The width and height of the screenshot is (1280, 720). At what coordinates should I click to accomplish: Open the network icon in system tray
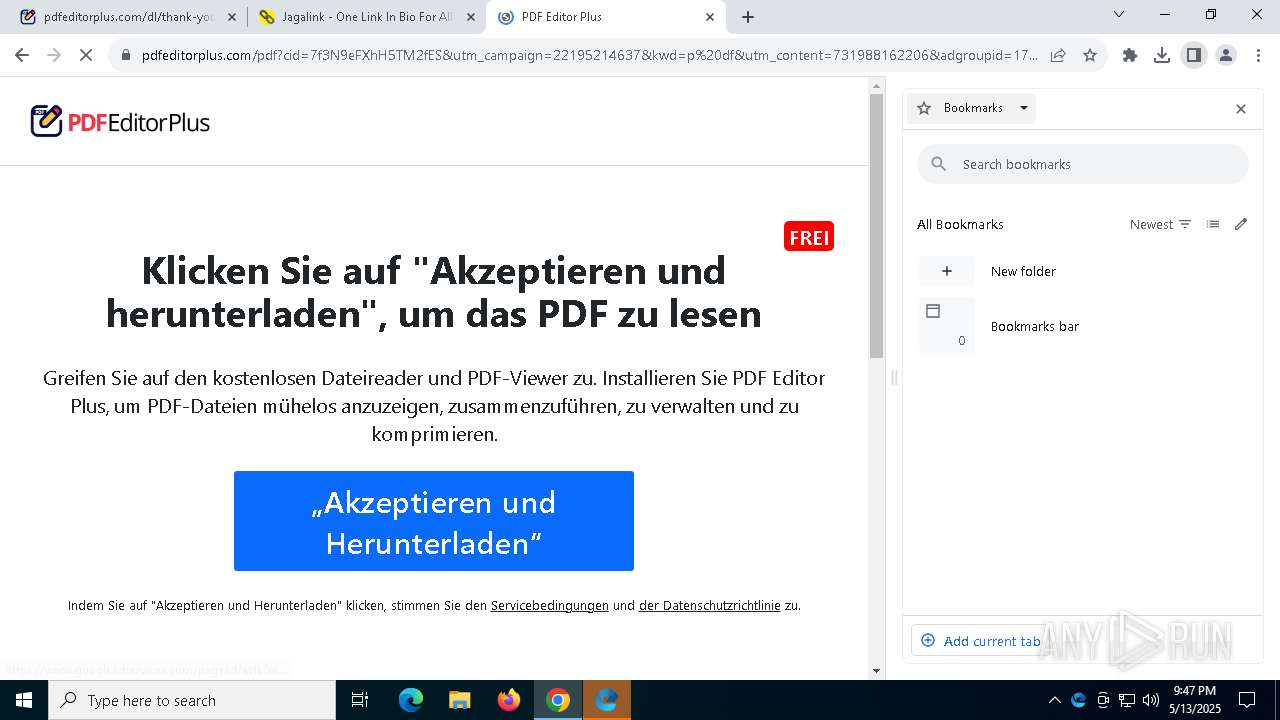(1127, 700)
